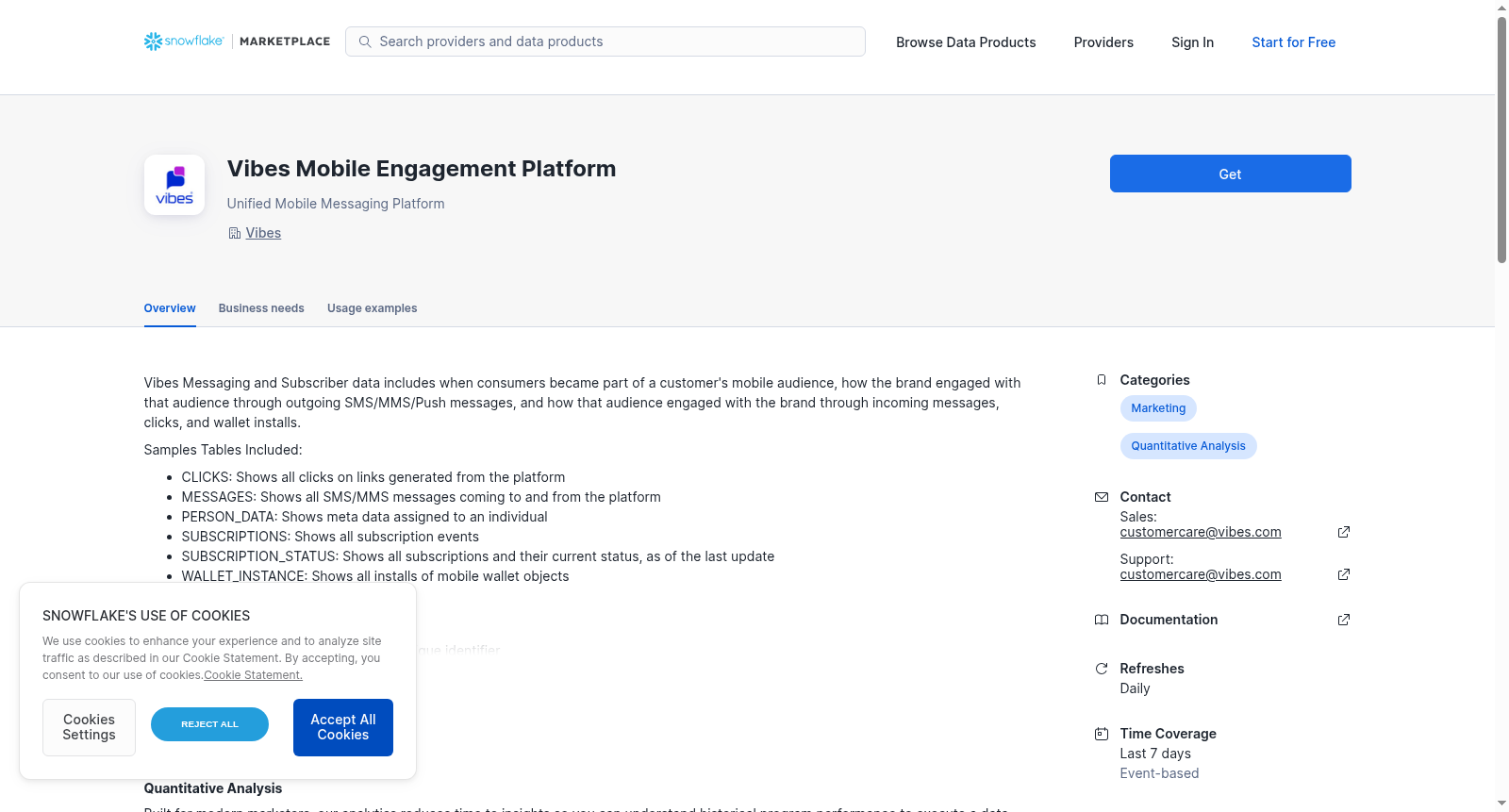Open Cookies Settings
The image size is (1509, 812).
(89, 727)
